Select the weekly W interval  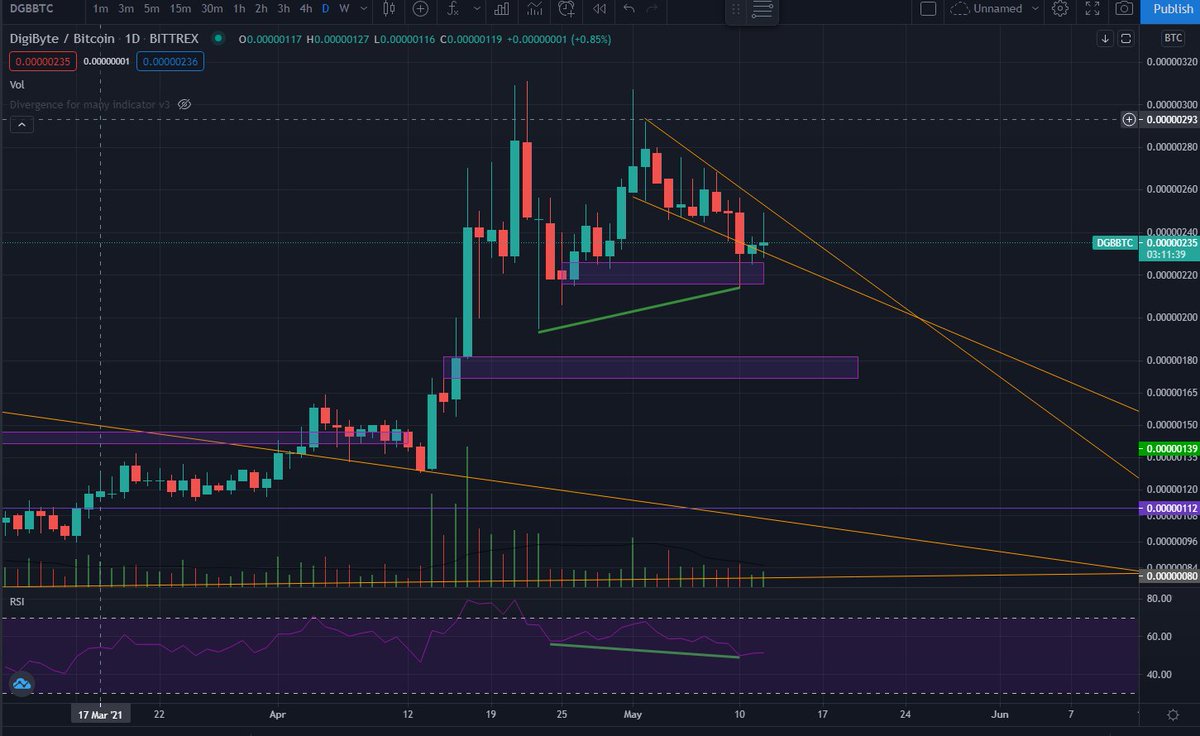[x=344, y=9]
